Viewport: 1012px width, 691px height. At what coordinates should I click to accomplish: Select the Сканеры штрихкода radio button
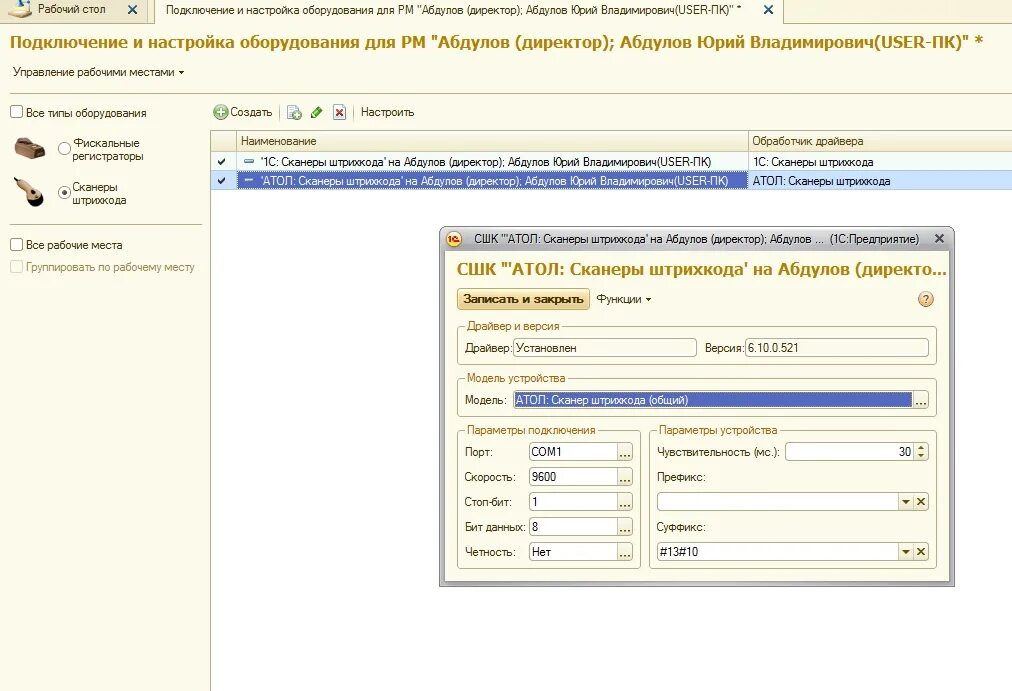click(x=64, y=192)
